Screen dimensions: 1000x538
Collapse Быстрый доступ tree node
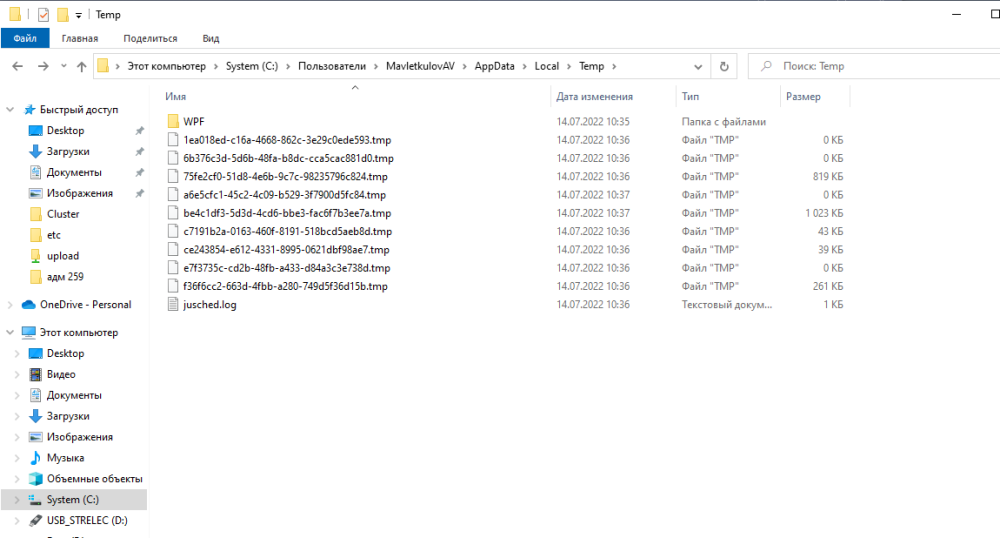coord(10,110)
